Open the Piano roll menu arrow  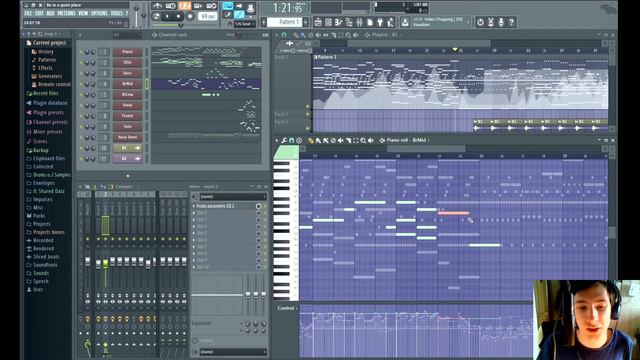click(x=277, y=140)
